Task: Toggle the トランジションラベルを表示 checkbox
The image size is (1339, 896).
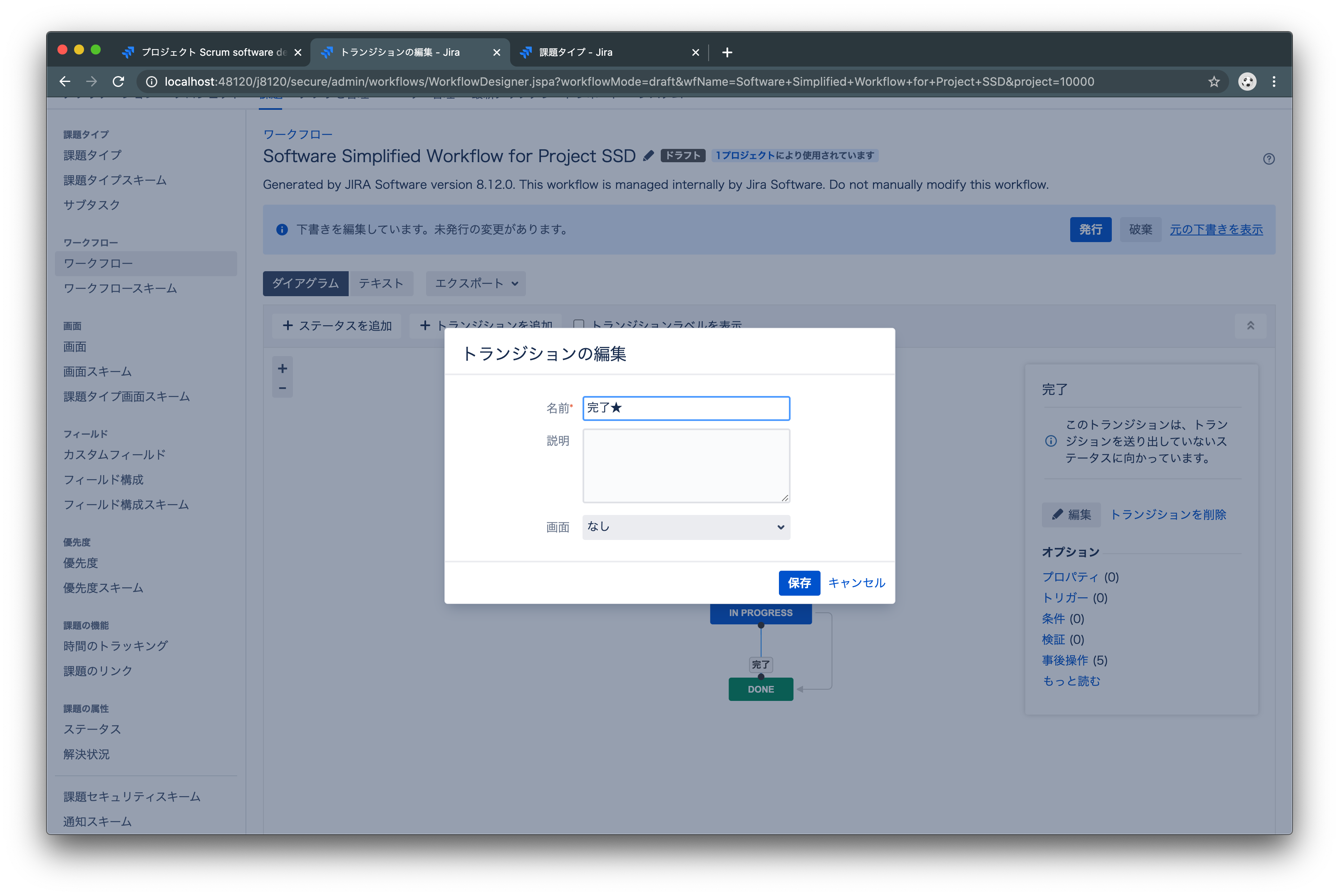Action: pyautogui.click(x=578, y=324)
